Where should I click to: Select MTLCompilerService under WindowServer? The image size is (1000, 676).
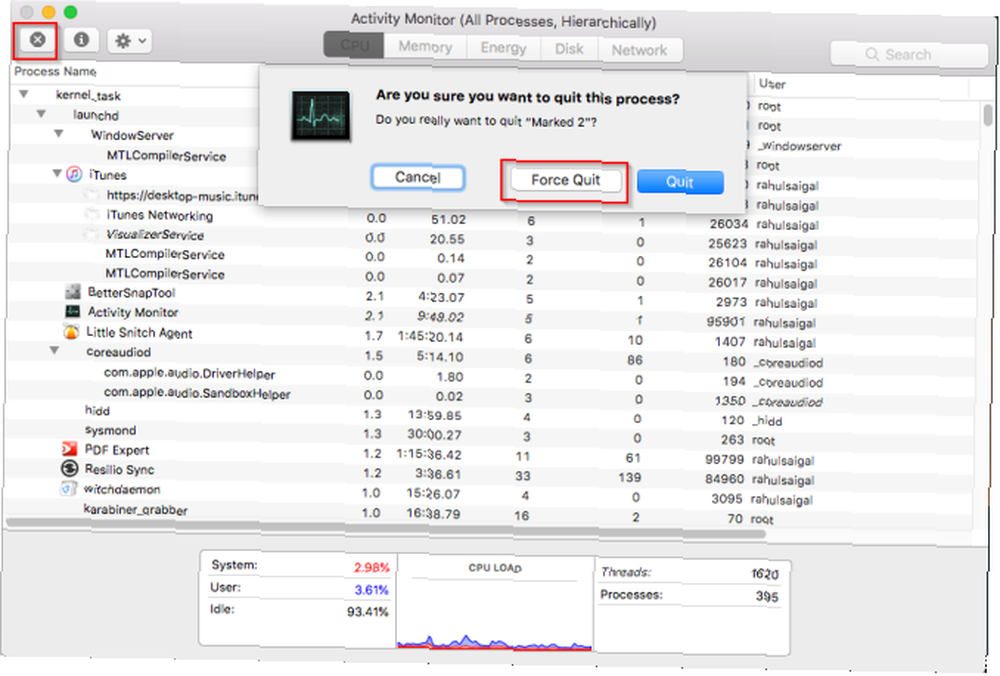[x=166, y=156]
